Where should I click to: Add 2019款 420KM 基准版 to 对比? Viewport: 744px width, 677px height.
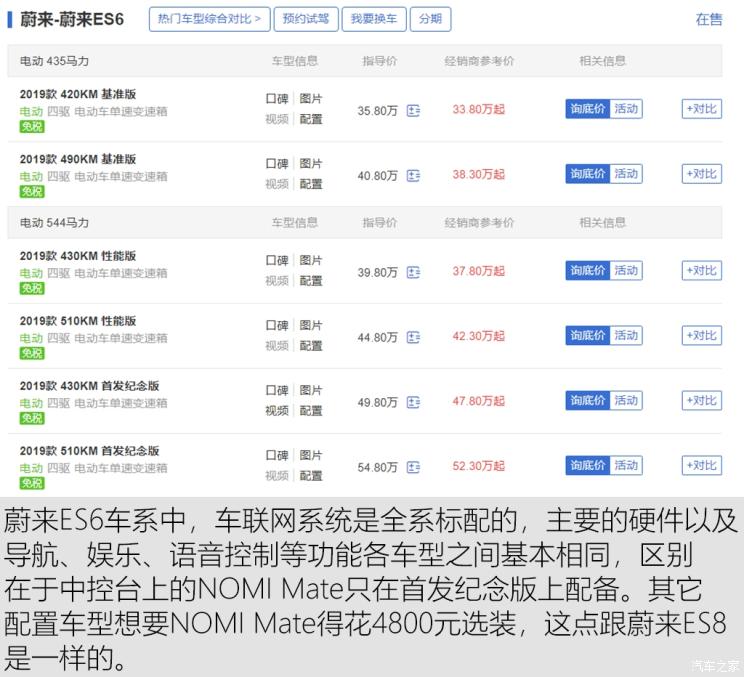701,109
